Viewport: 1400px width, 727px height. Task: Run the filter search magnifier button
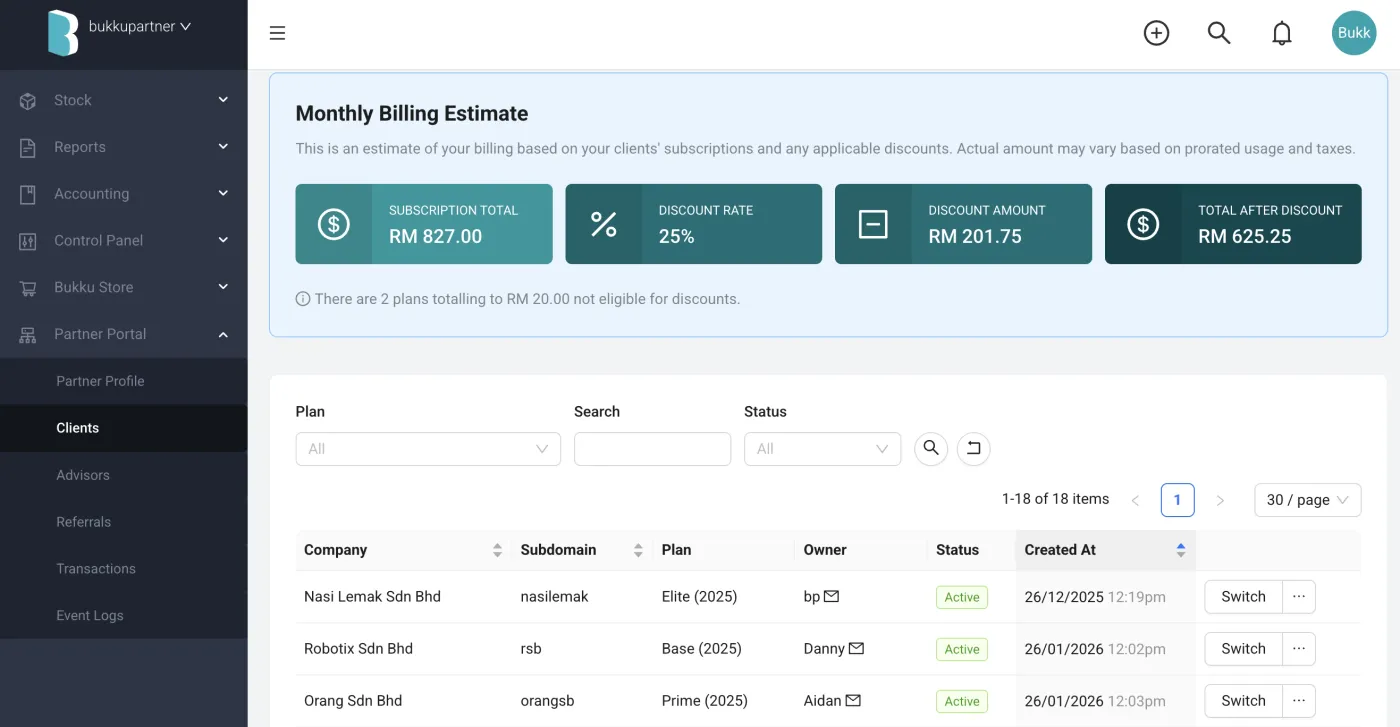(x=931, y=448)
